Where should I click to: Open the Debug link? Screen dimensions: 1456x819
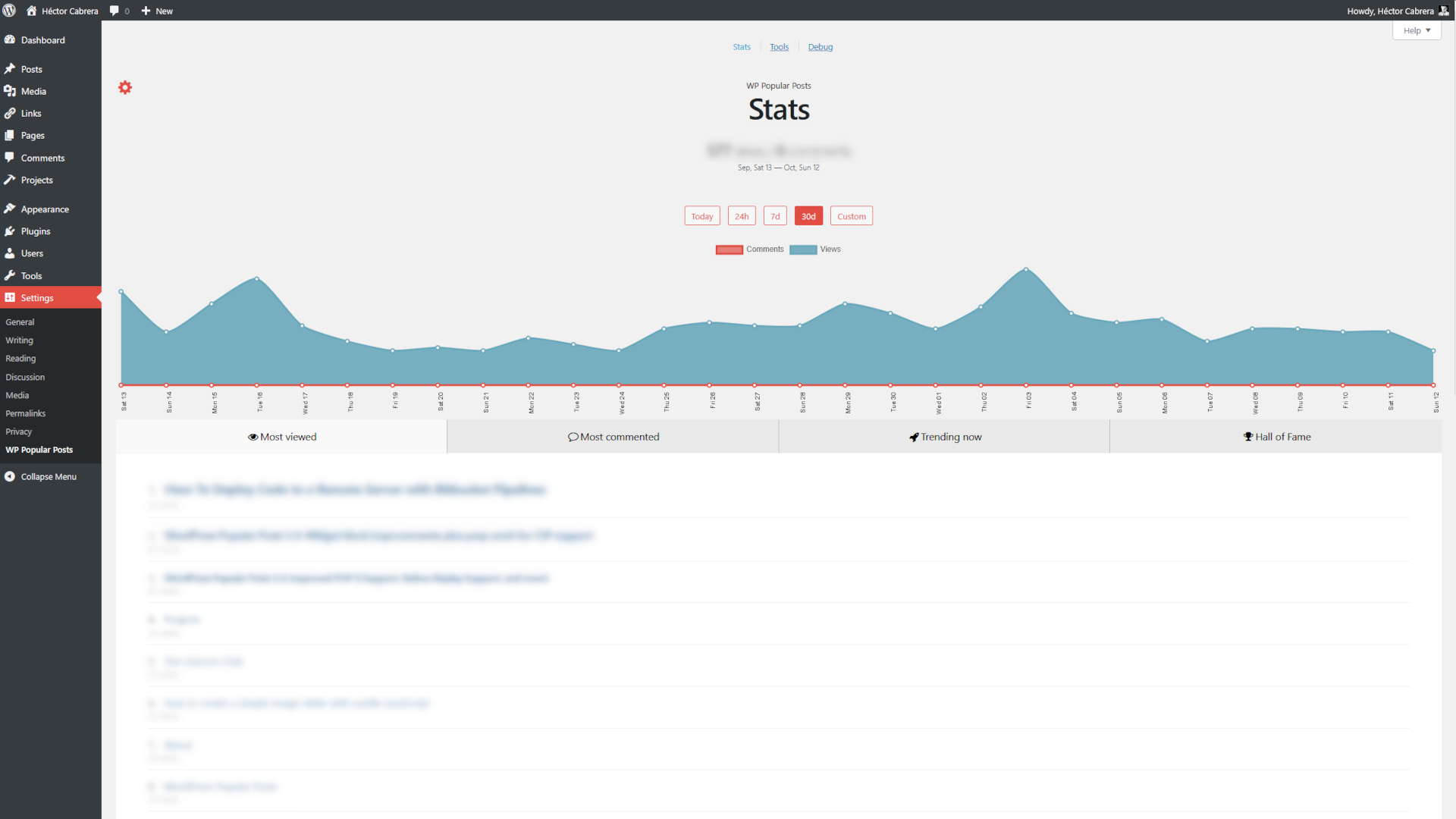pyautogui.click(x=820, y=47)
